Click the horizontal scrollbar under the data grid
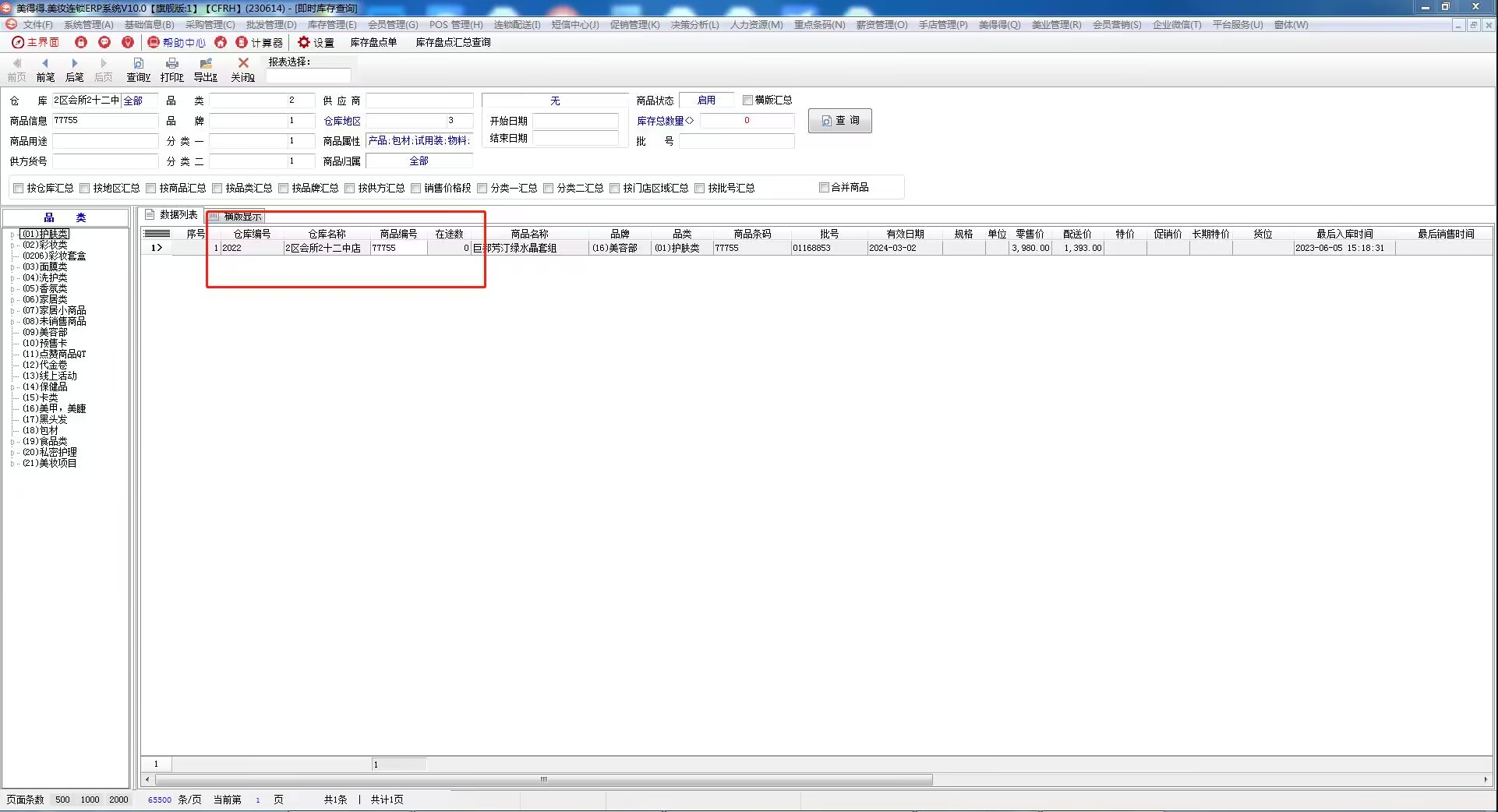The height and width of the screenshot is (812, 1498). [543, 779]
